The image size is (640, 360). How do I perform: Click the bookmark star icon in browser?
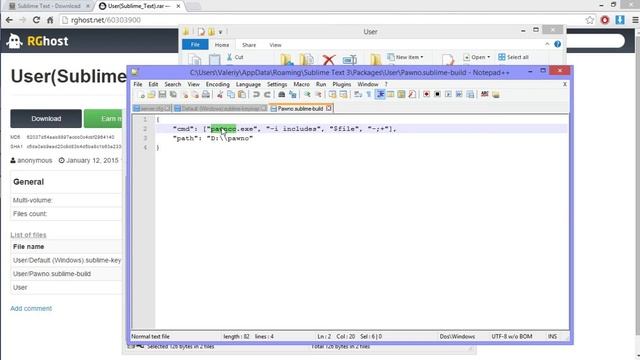point(590,20)
